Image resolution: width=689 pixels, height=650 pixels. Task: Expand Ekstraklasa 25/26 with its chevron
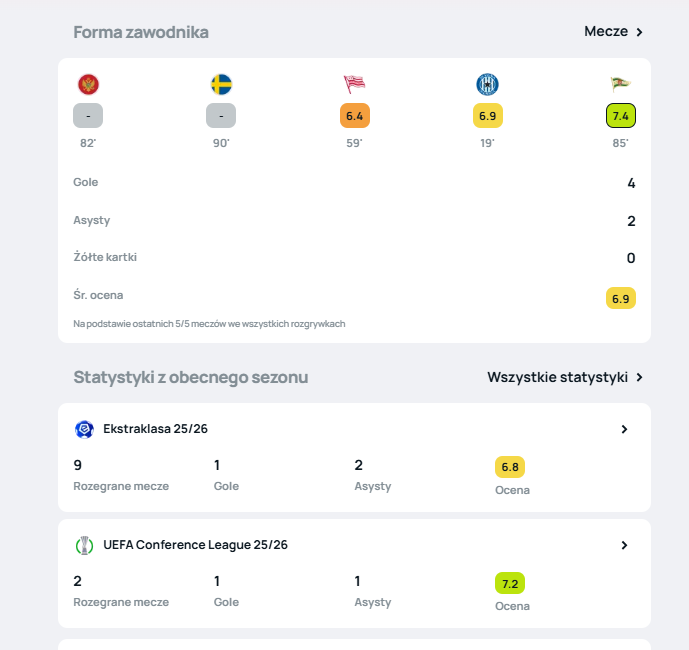click(x=624, y=429)
